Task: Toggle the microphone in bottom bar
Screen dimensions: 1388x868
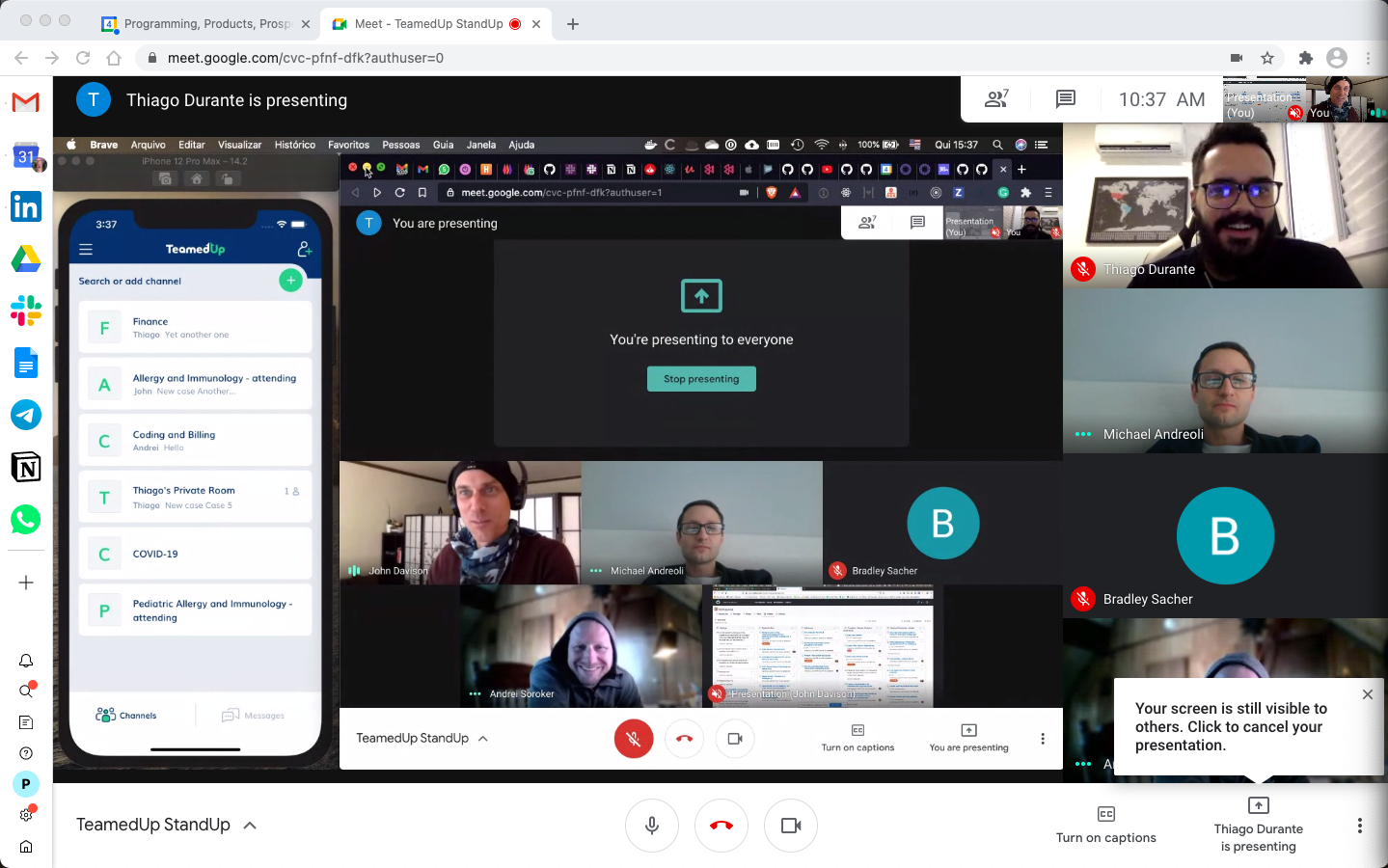Action: 652,826
